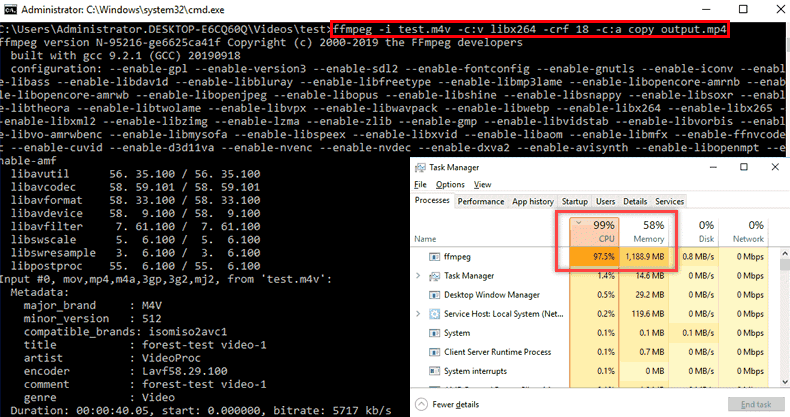Switch to the Processes tab
This screenshot has height=417, width=790.
432,200
